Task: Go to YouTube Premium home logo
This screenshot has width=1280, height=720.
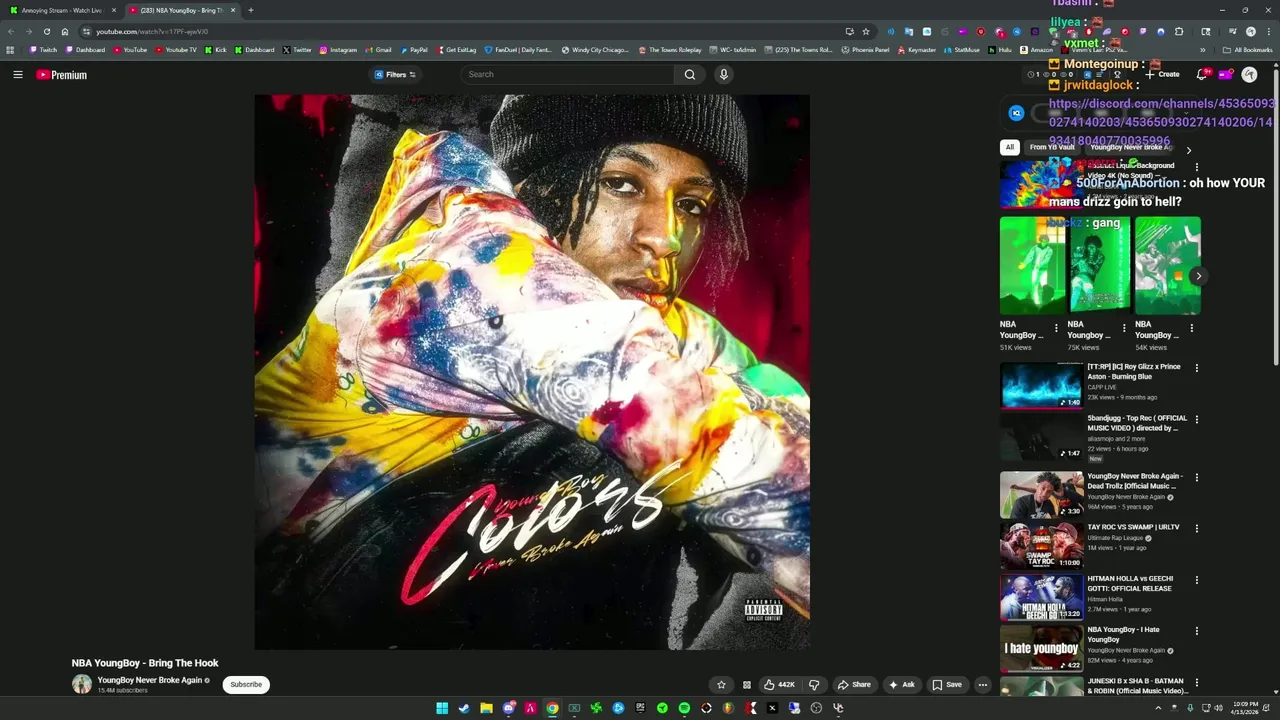Action: click(x=62, y=74)
